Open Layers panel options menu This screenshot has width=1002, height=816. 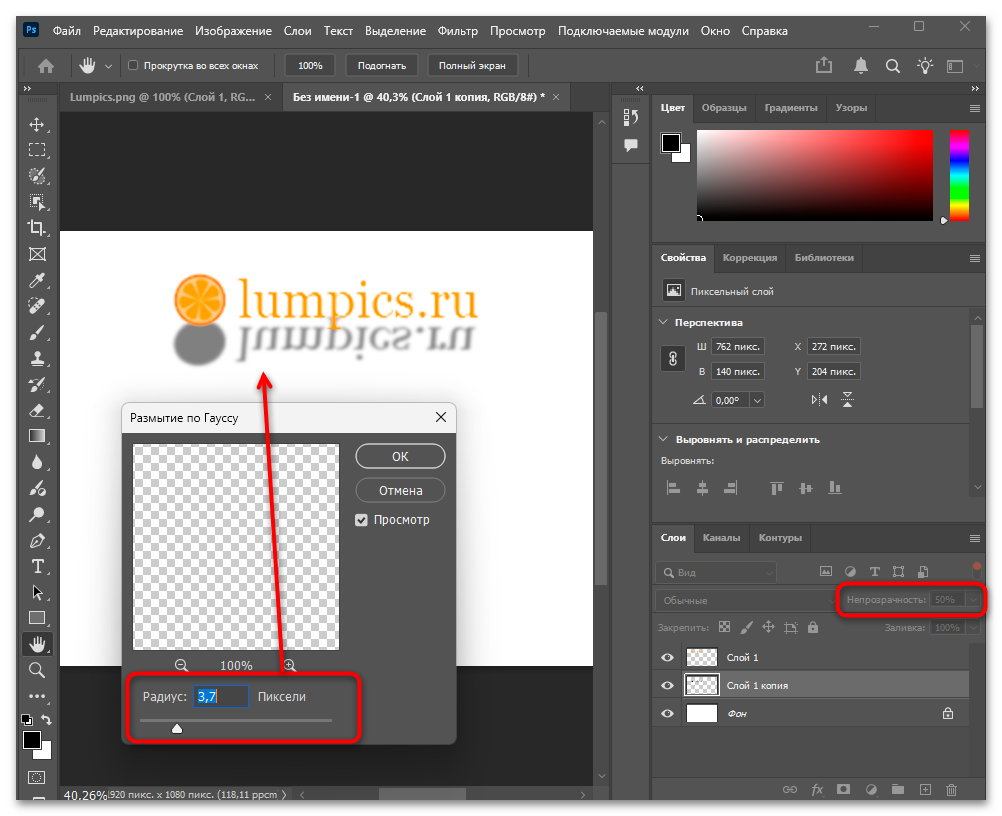[x=975, y=539]
